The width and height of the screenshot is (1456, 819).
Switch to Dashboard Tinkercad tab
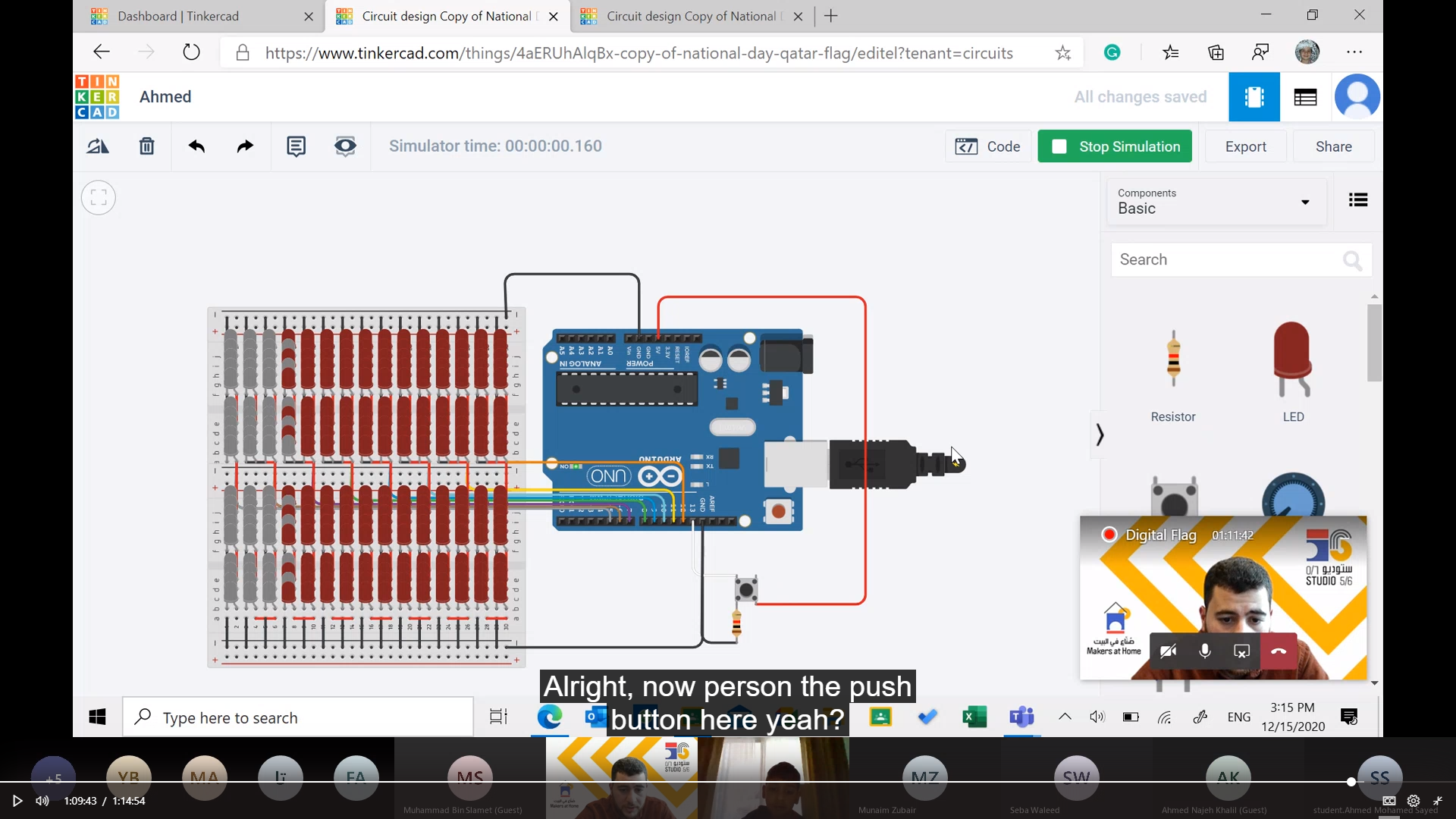(178, 16)
